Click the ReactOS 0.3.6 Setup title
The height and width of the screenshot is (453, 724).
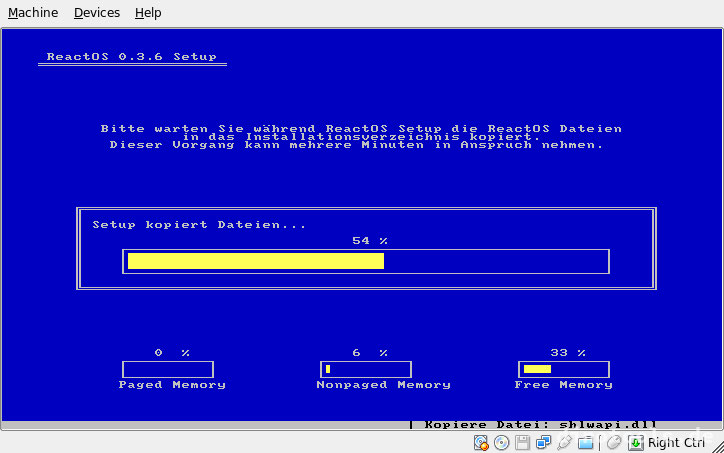point(132,57)
